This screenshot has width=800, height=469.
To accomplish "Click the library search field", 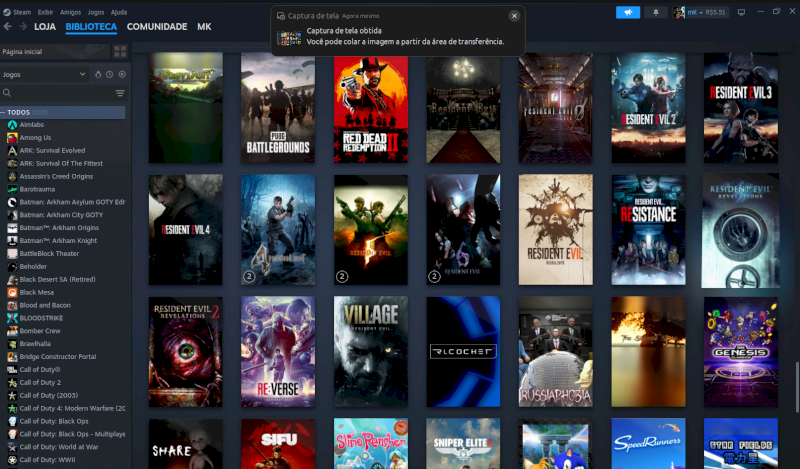I will (x=55, y=93).
